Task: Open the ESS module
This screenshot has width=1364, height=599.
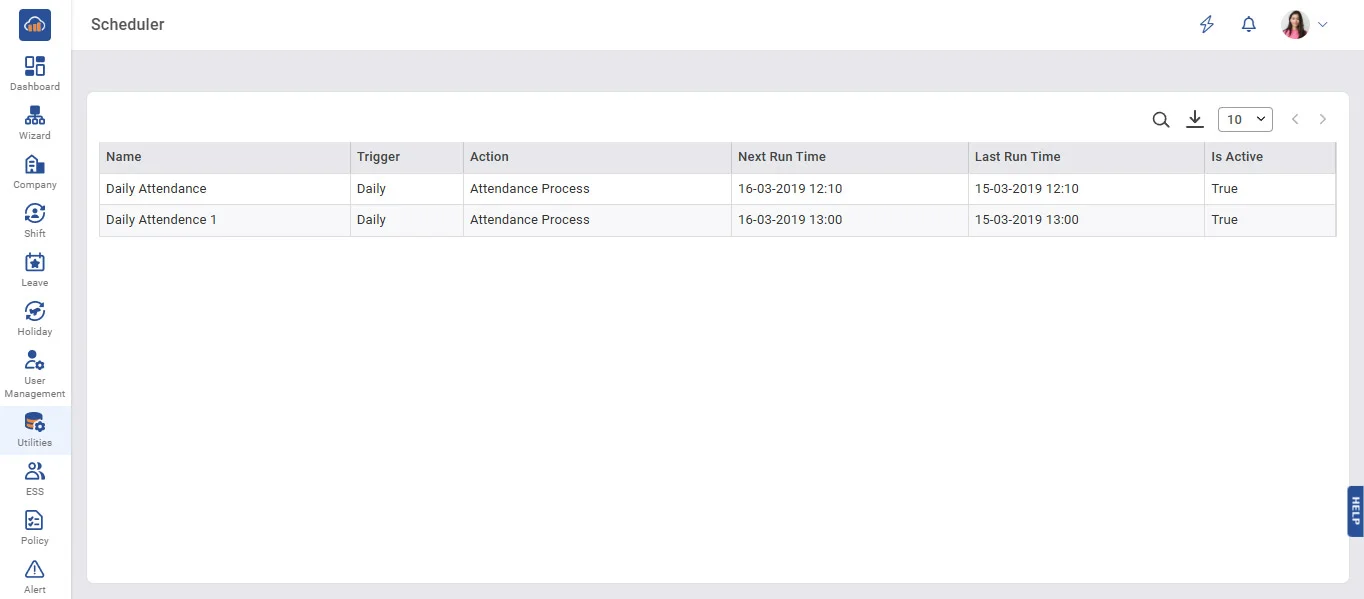Action: (35, 472)
